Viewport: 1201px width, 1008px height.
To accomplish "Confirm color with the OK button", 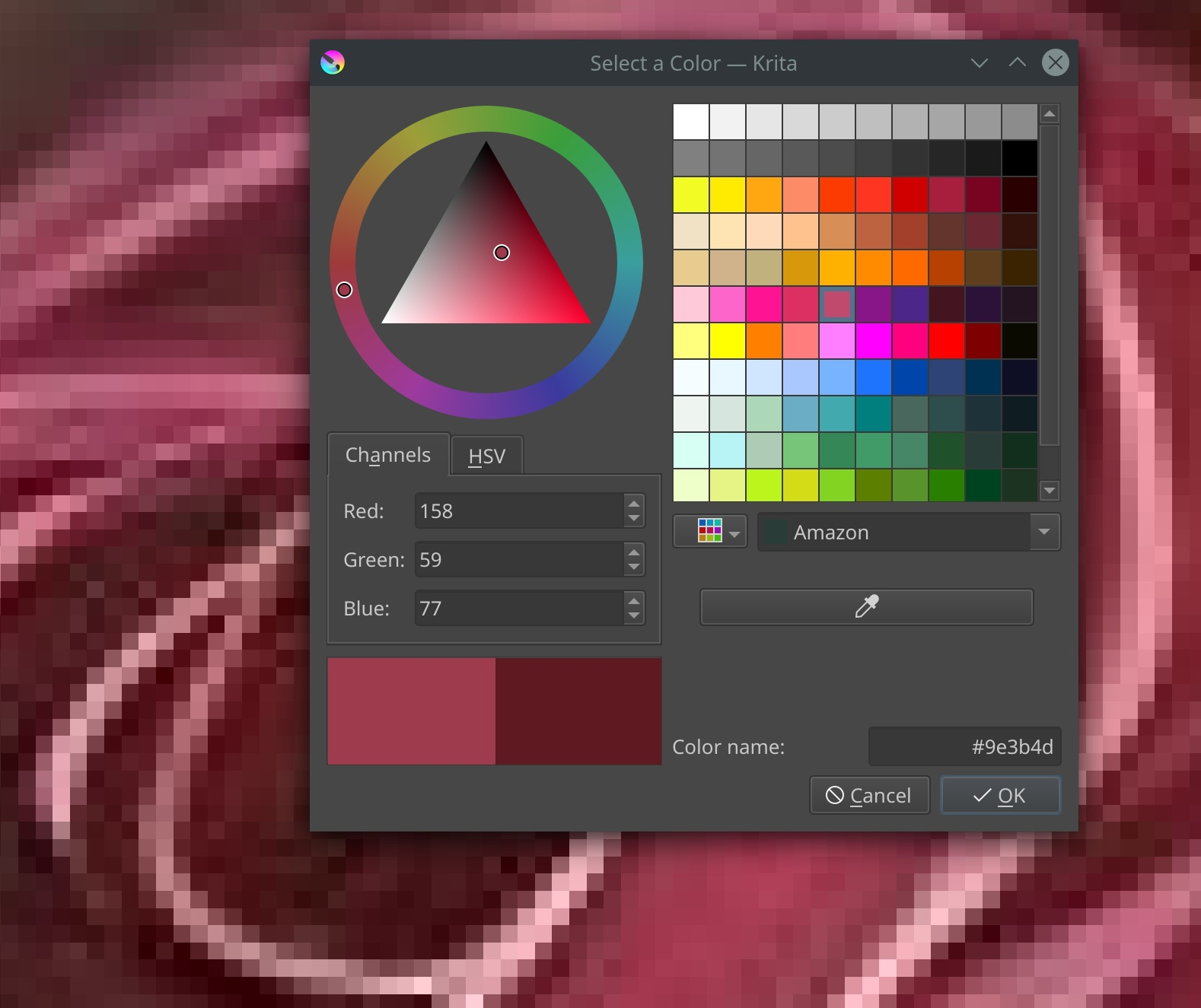I will pyautogui.click(x=1000, y=795).
